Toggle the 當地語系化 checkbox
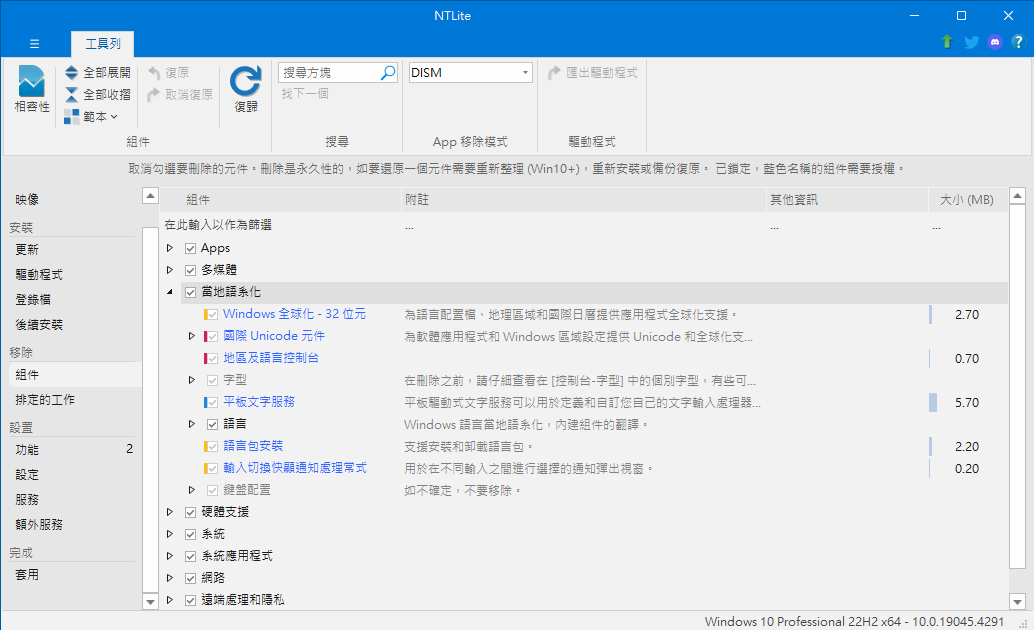The width and height of the screenshot is (1034, 630). [191, 292]
